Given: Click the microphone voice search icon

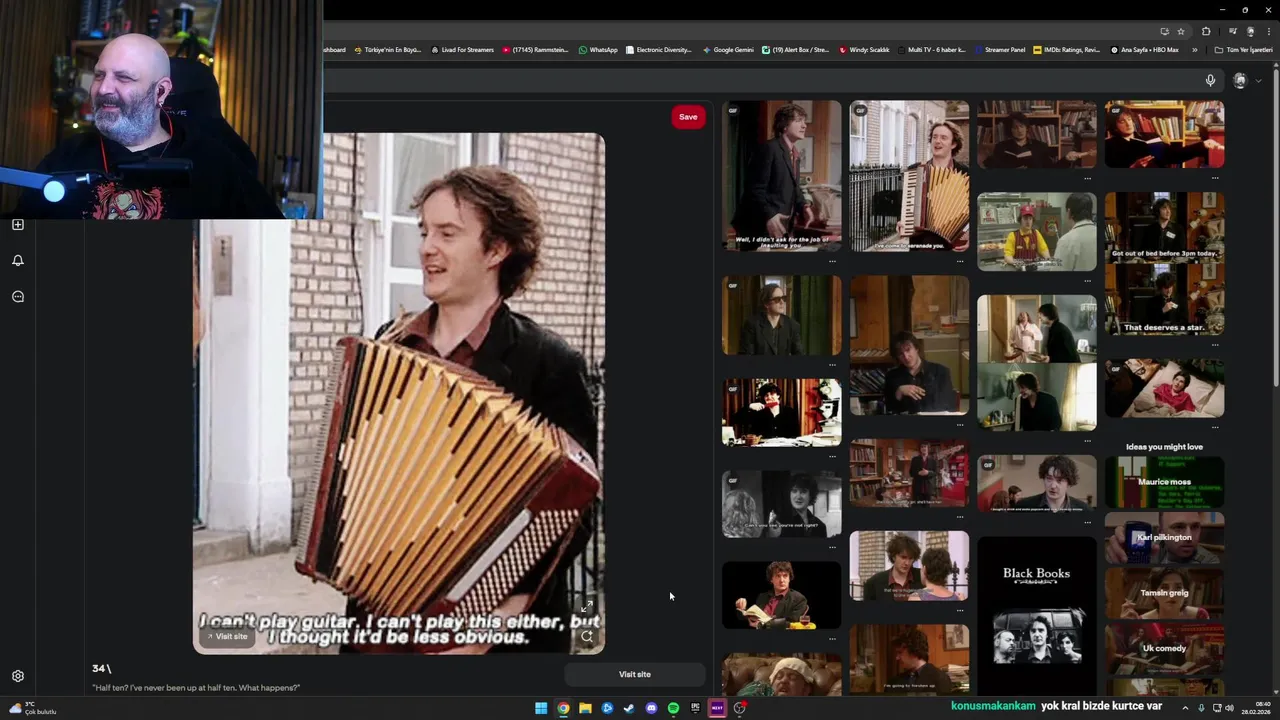Looking at the screenshot, I should tap(1210, 81).
